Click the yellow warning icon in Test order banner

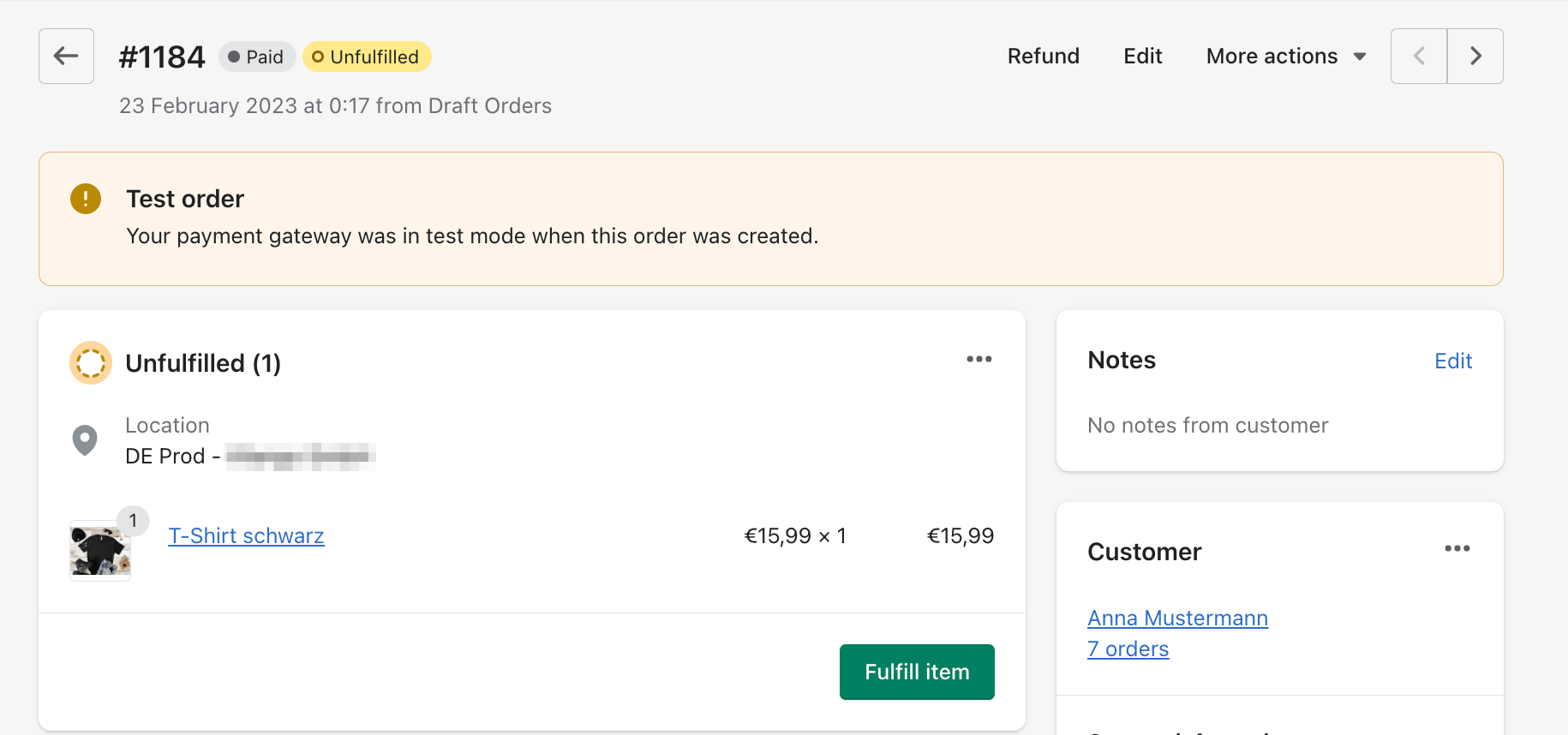tap(86, 199)
